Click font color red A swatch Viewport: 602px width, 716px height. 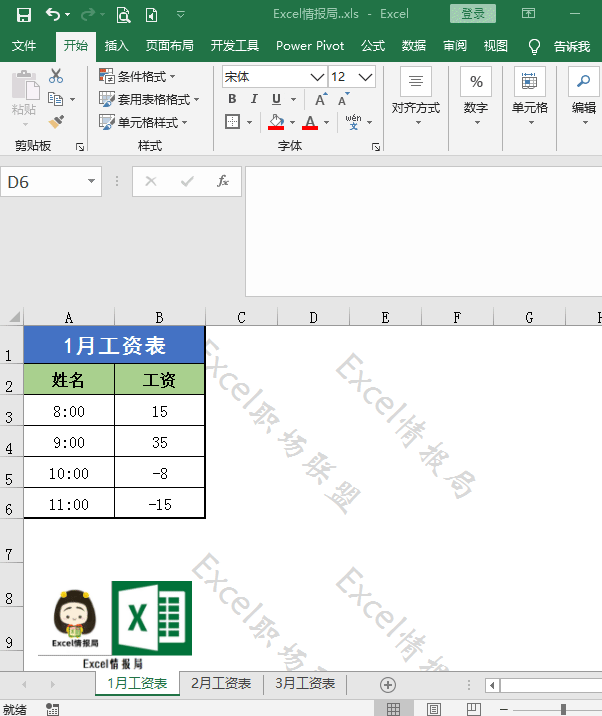pos(310,122)
